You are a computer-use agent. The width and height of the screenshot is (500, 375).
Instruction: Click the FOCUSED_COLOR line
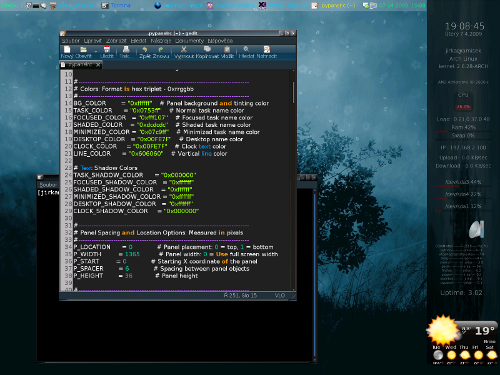coord(163,118)
